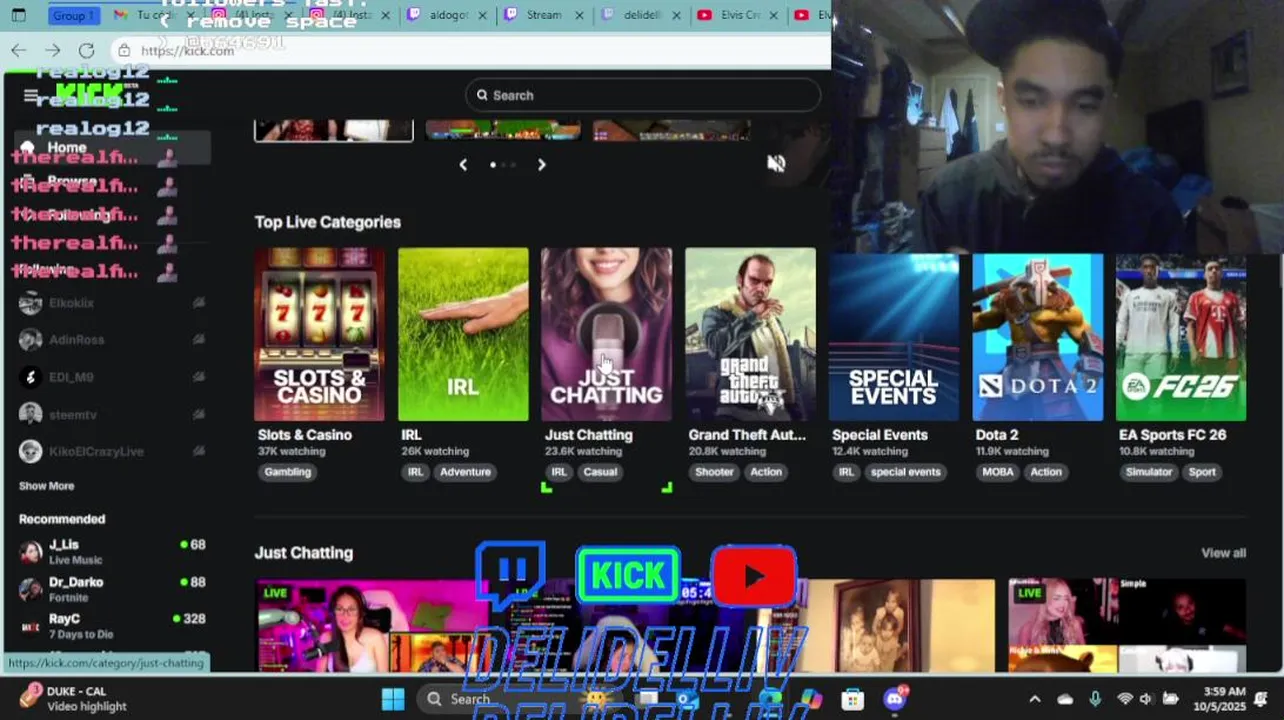Screen dimensions: 1284x720
Task: Open the Wi-Fi network tray icon
Action: click(1125, 699)
